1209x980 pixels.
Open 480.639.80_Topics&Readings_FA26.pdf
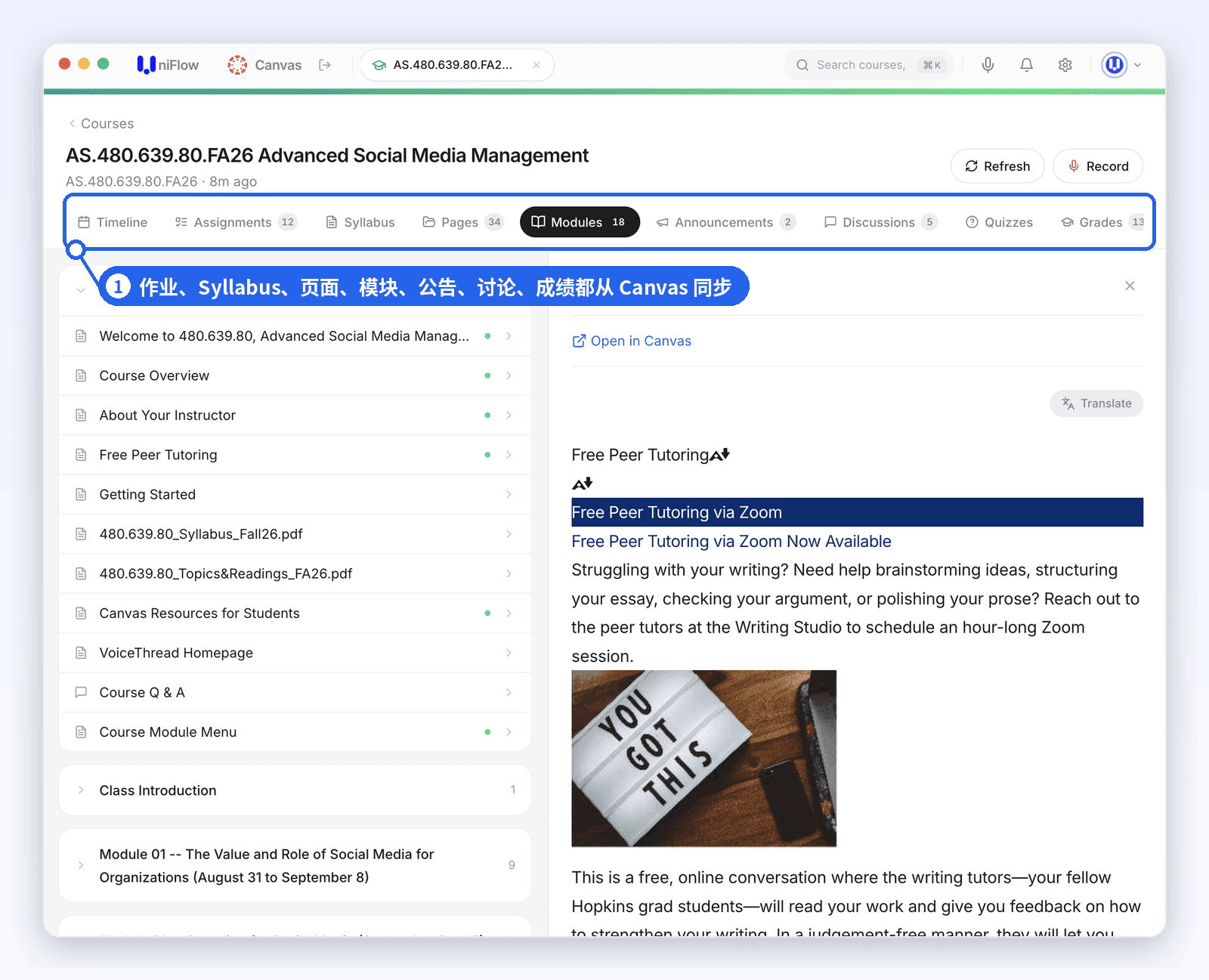tap(295, 573)
